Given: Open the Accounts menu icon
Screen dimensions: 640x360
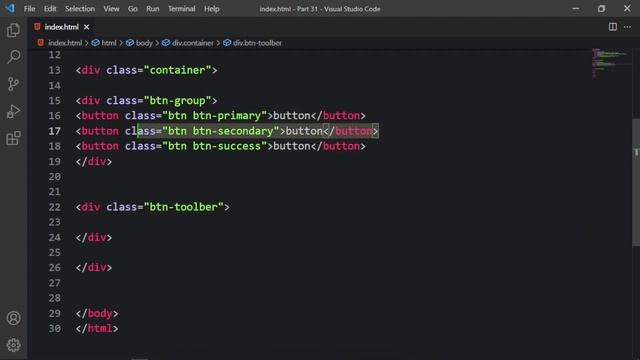Looking at the screenshot, I should click(13, 318).
